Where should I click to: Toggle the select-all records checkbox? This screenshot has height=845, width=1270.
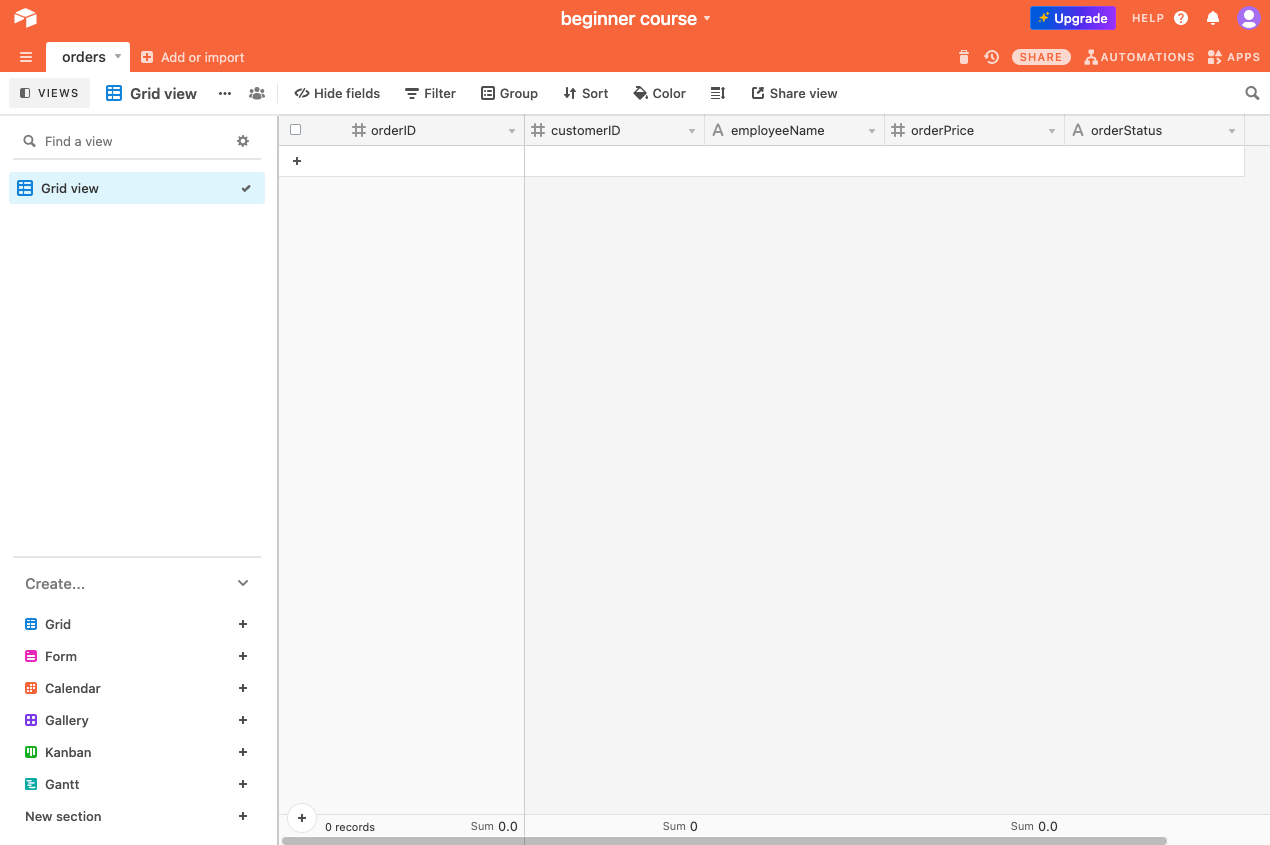295,129
